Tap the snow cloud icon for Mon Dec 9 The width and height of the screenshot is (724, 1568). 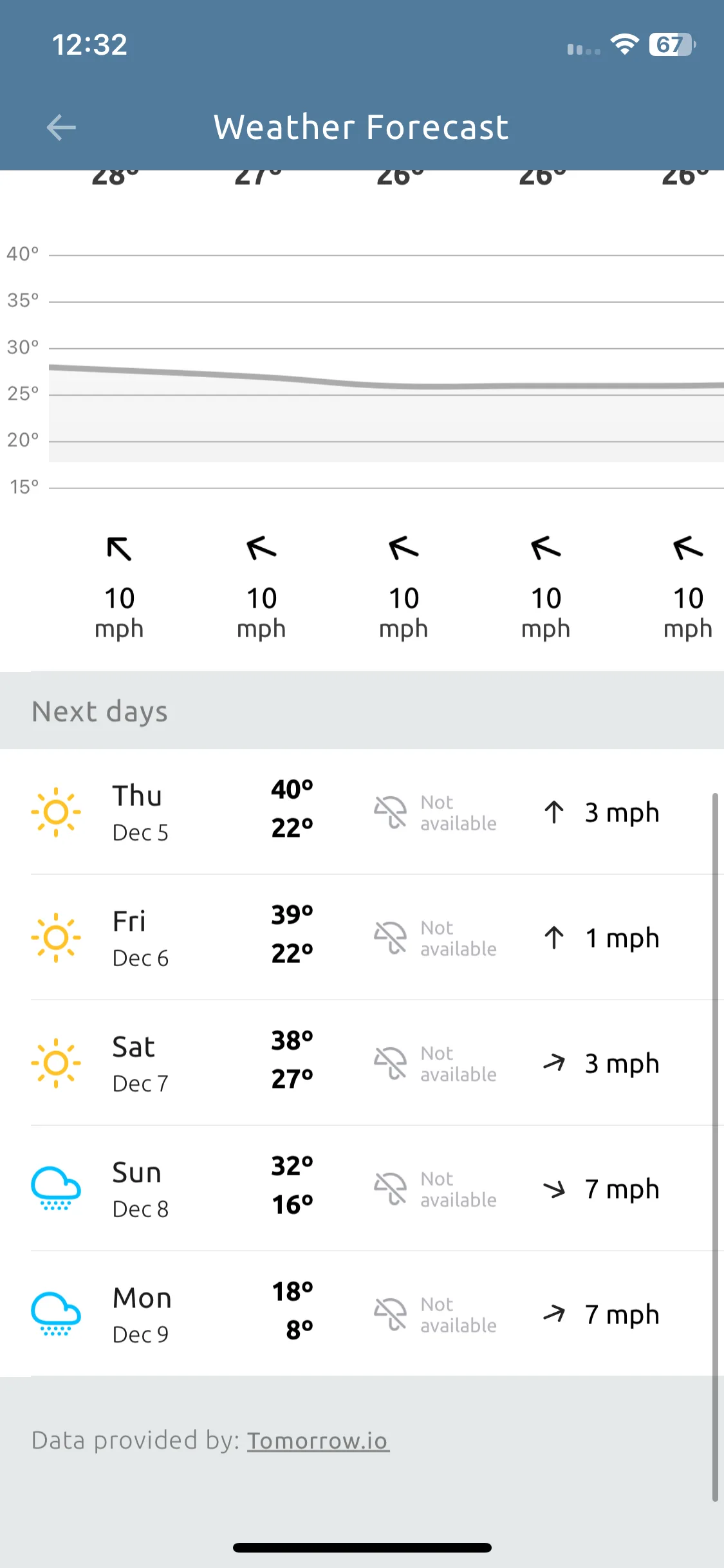tap(56, 1314)
